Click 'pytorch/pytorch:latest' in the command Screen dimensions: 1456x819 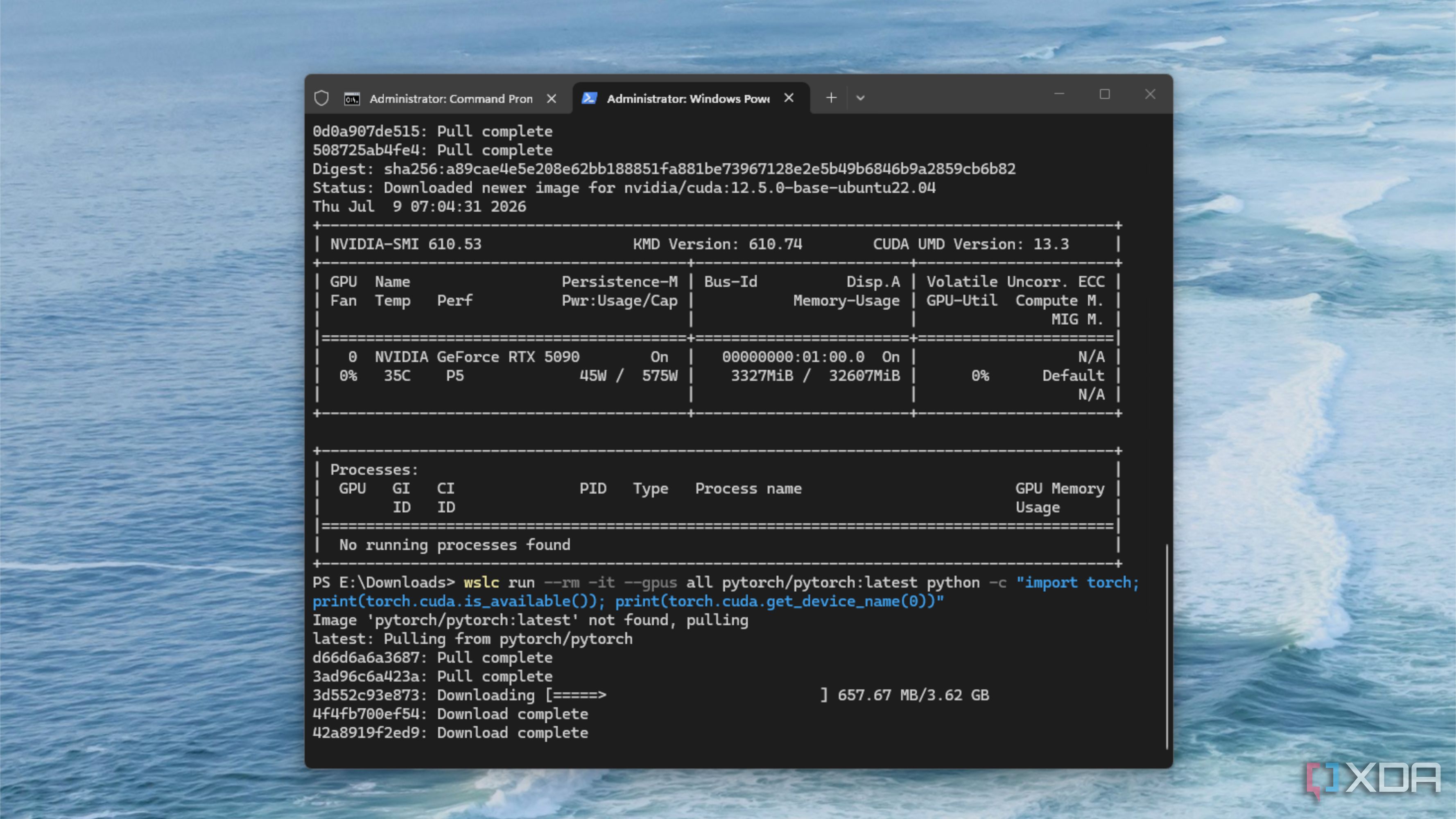pos(819,583)
